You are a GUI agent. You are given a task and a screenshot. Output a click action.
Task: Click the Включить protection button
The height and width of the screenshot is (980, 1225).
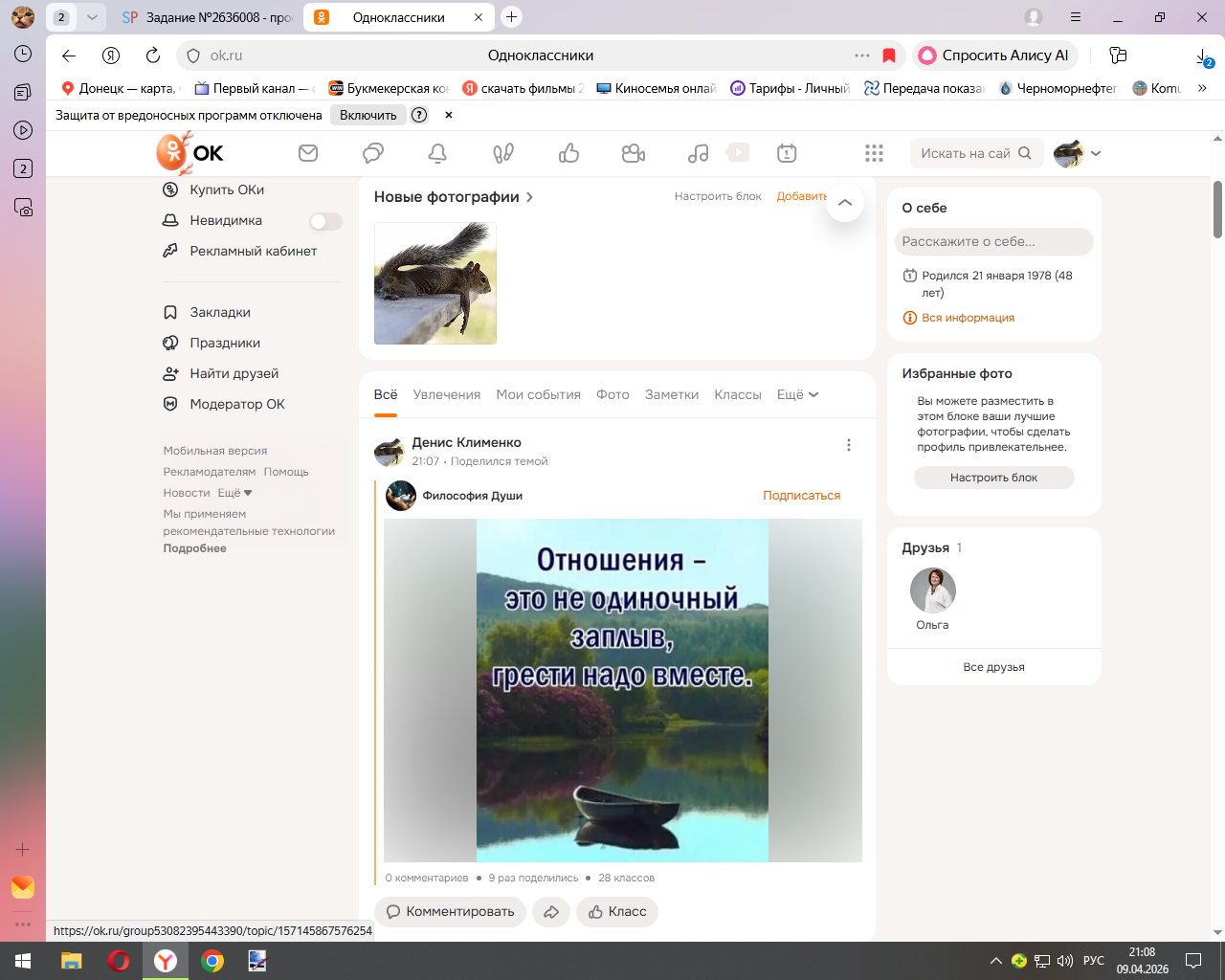368,115
